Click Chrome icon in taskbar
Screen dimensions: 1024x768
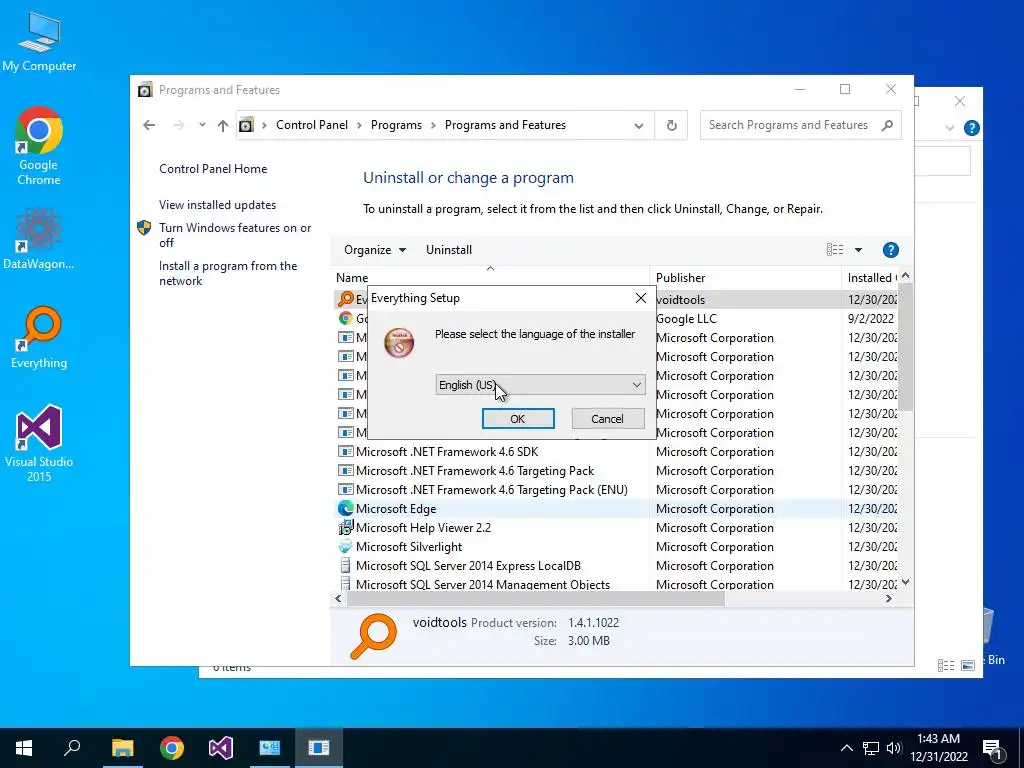[172, 748]
